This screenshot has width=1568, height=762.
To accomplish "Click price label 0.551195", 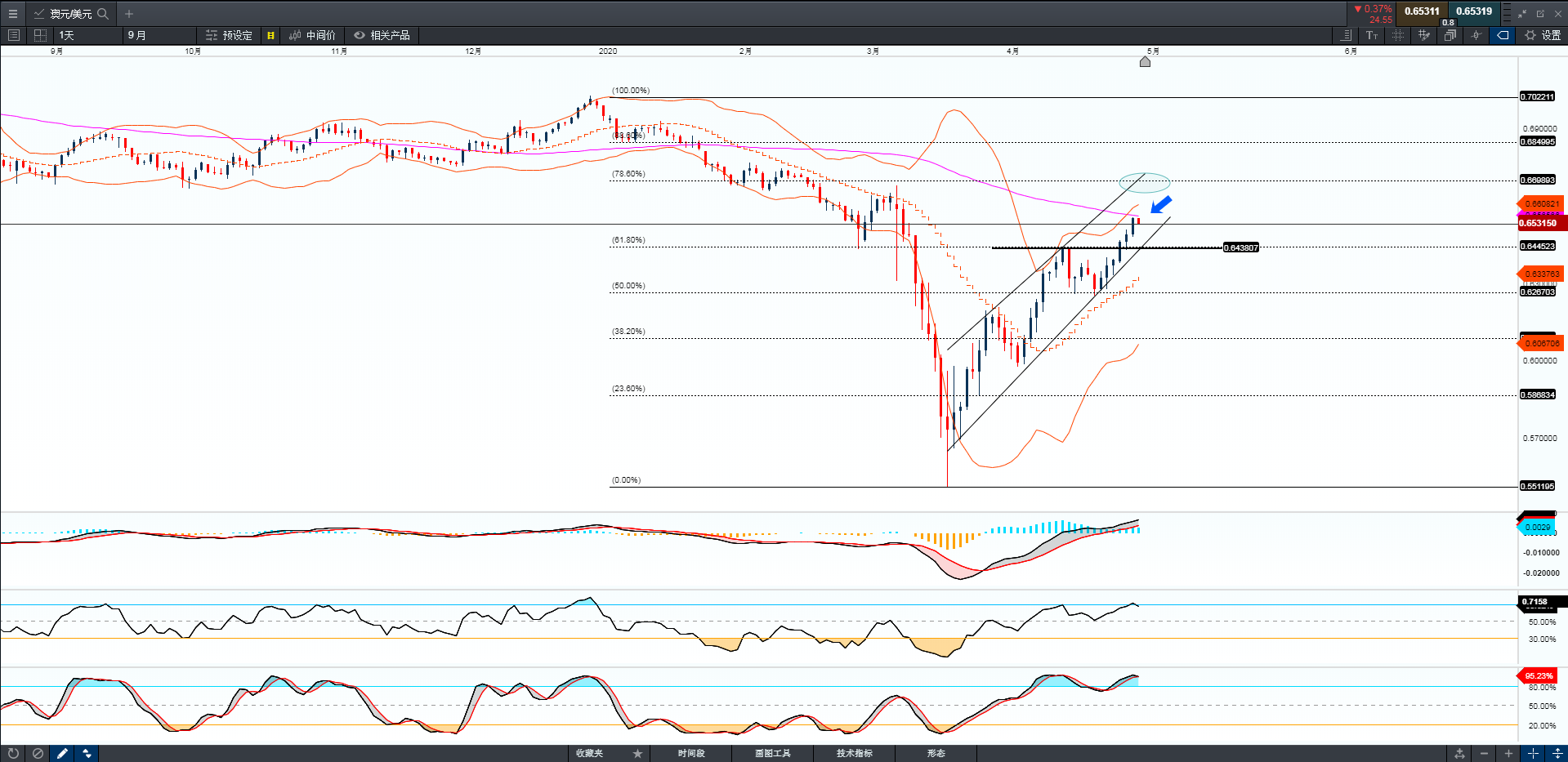I will [1537, 486].
